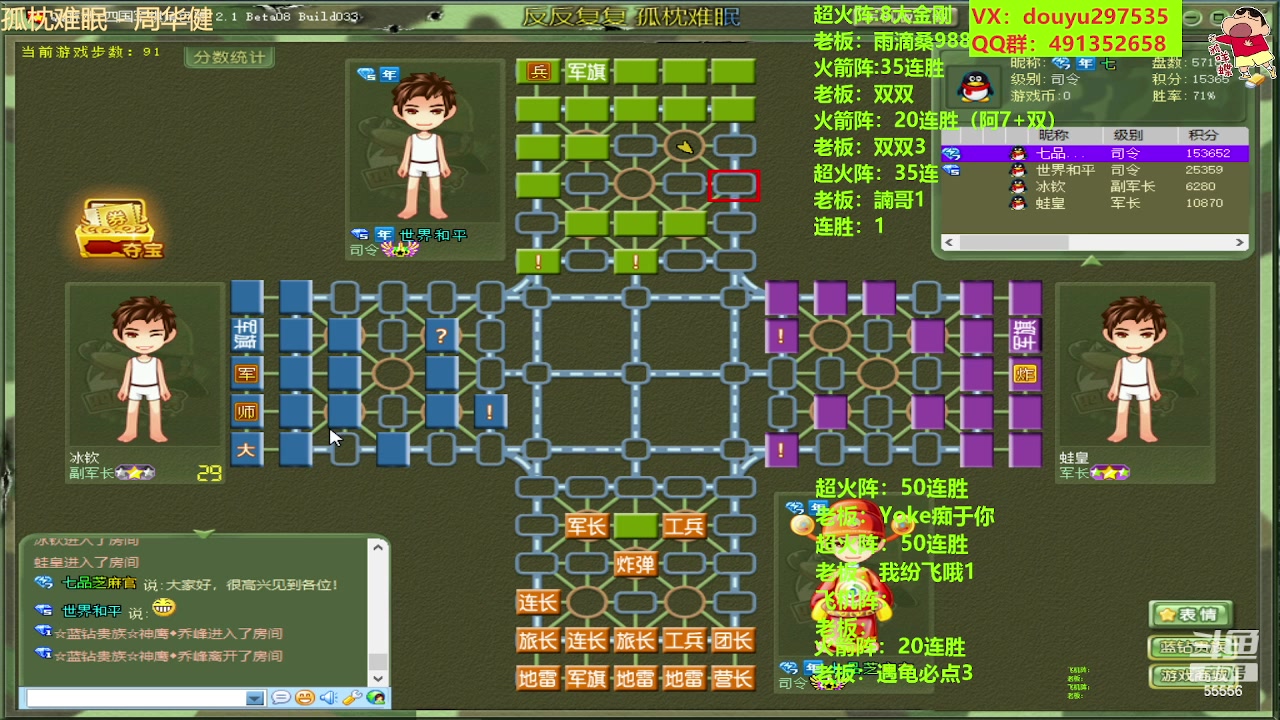Image resolution: width=1280 pixels, height=720 pixels.
Task: Pick the orange 营长 piece
Action: point(733,679)
